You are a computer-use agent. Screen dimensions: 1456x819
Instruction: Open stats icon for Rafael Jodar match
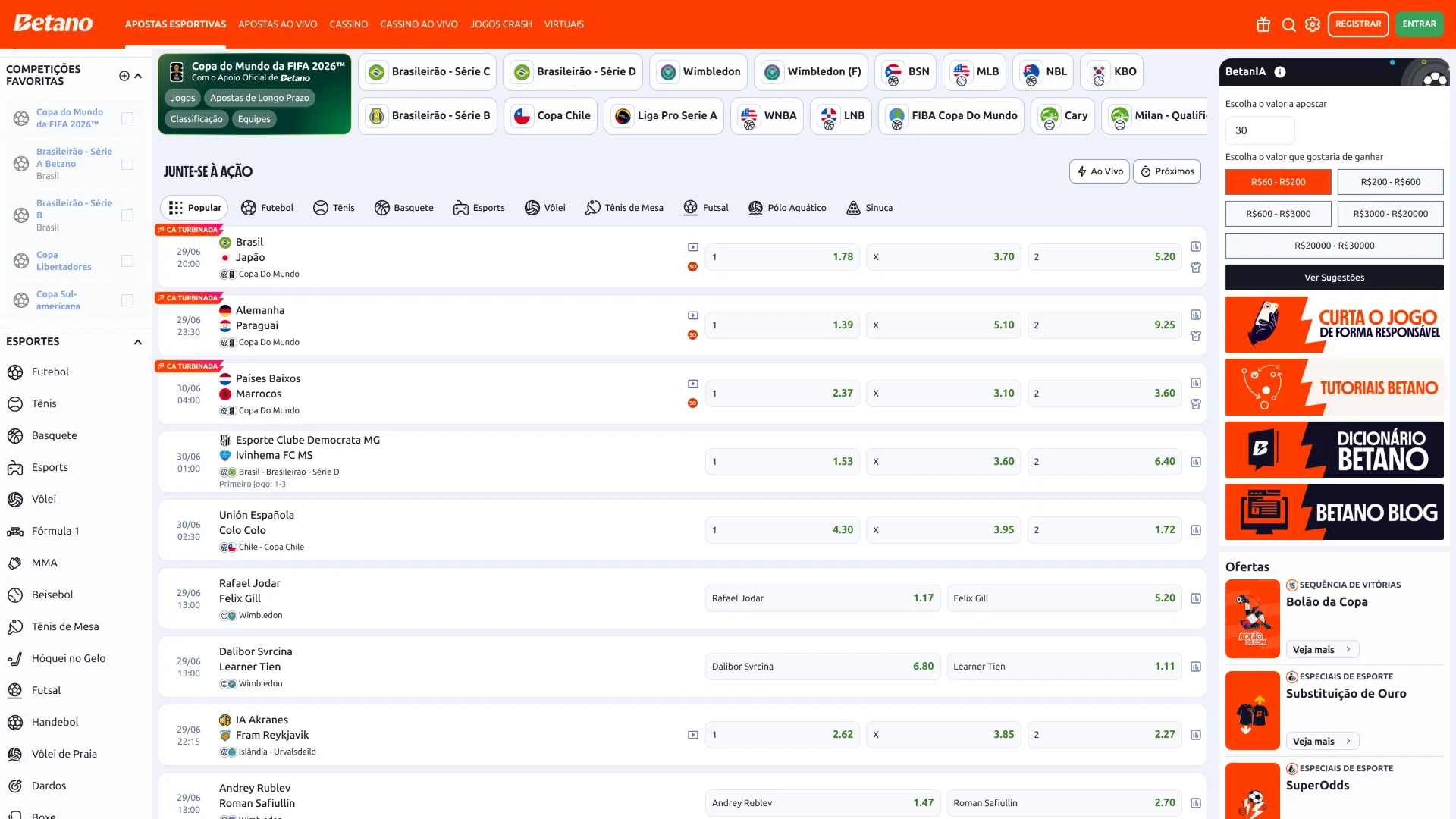(1196, 598)
